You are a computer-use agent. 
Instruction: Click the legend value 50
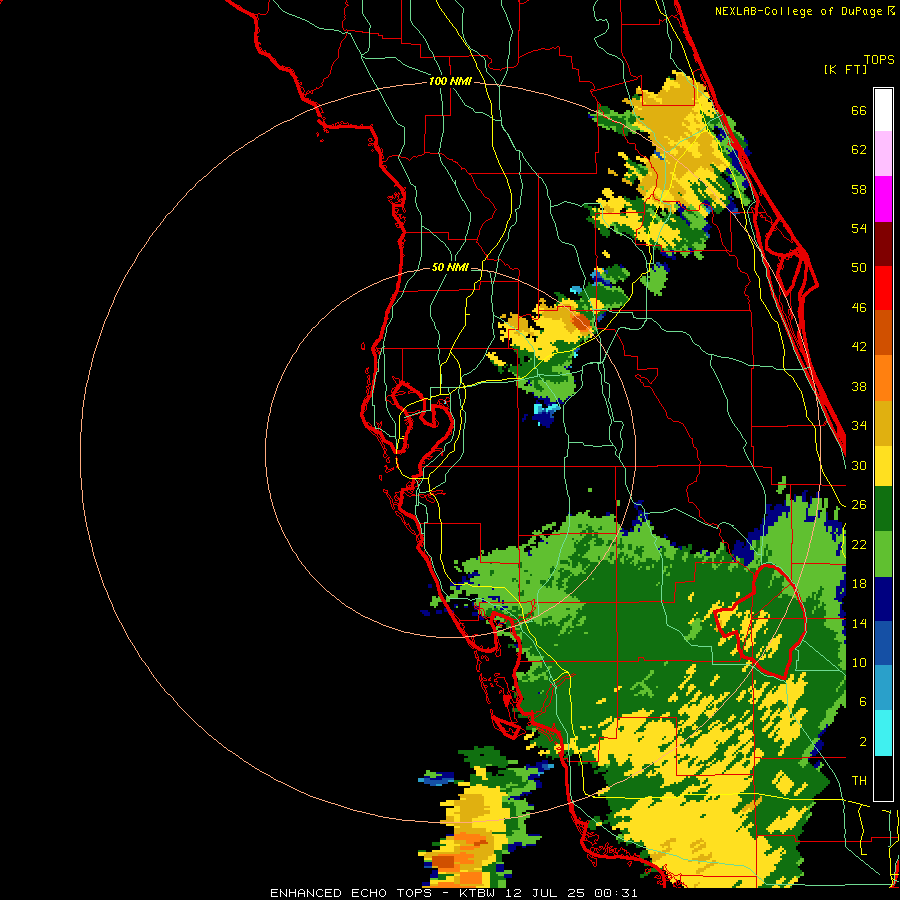coord(859,268)
